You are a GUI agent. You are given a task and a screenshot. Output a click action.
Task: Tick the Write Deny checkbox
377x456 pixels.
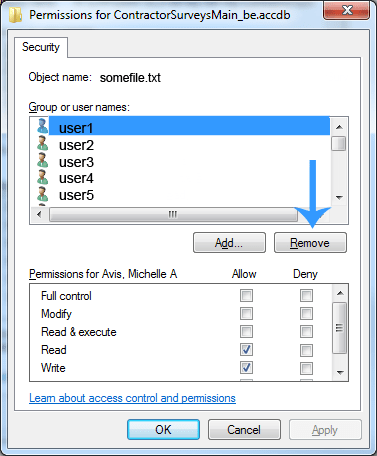point(306,368)
